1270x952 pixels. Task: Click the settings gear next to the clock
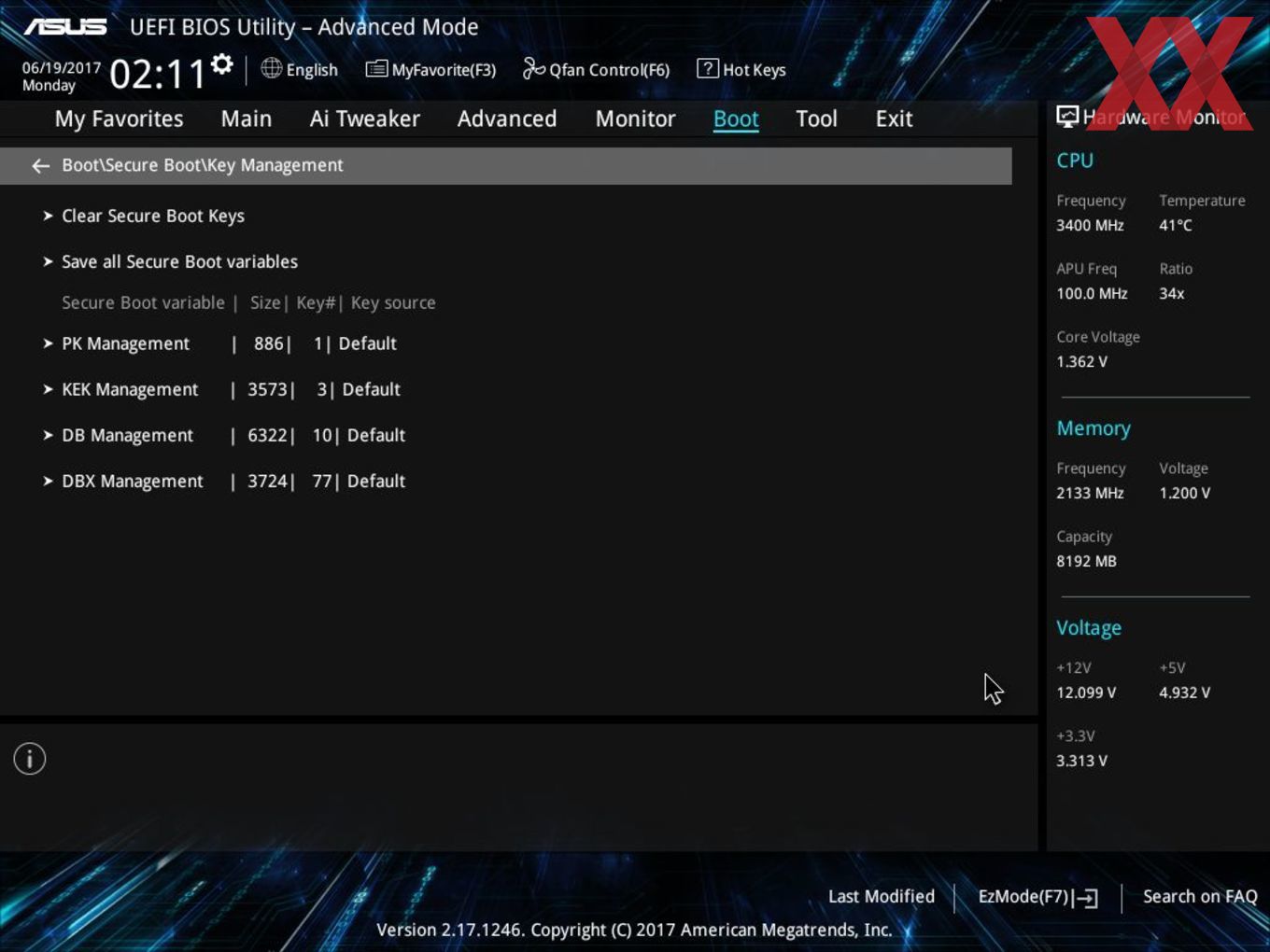[221, 64]
